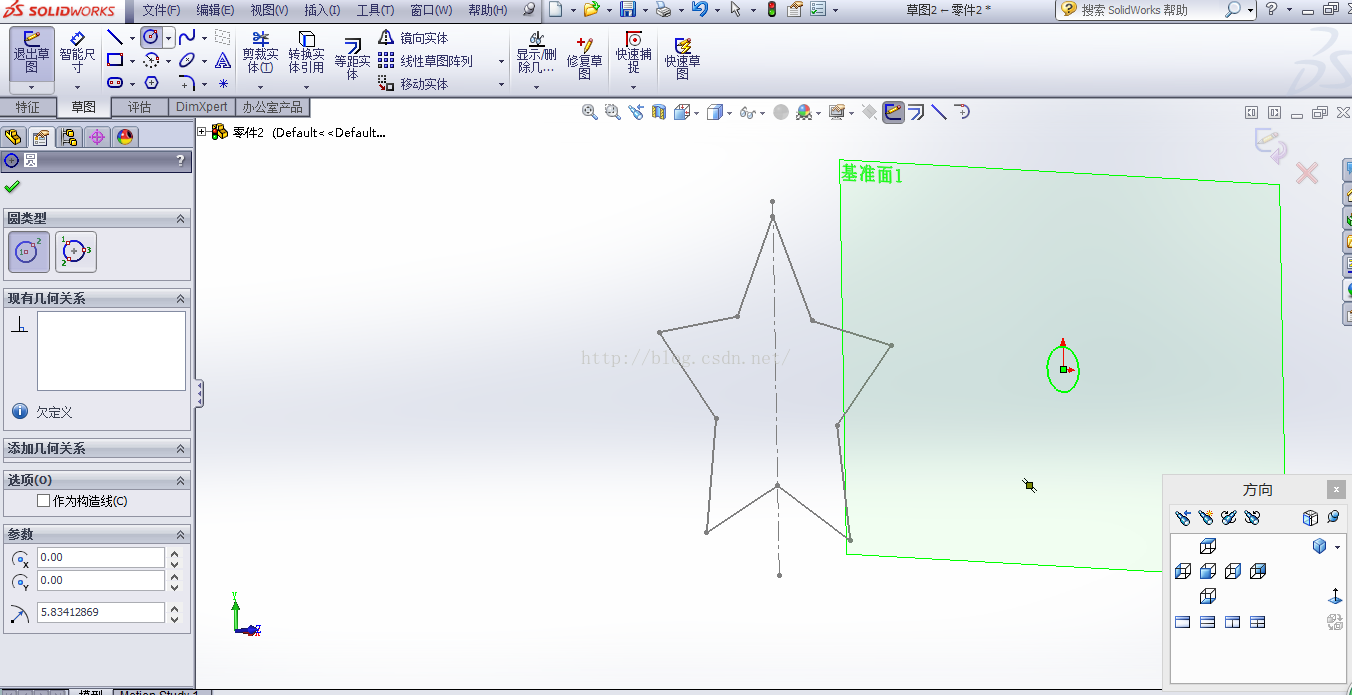Select the Rectangle sketch tool

click(115, 61)
